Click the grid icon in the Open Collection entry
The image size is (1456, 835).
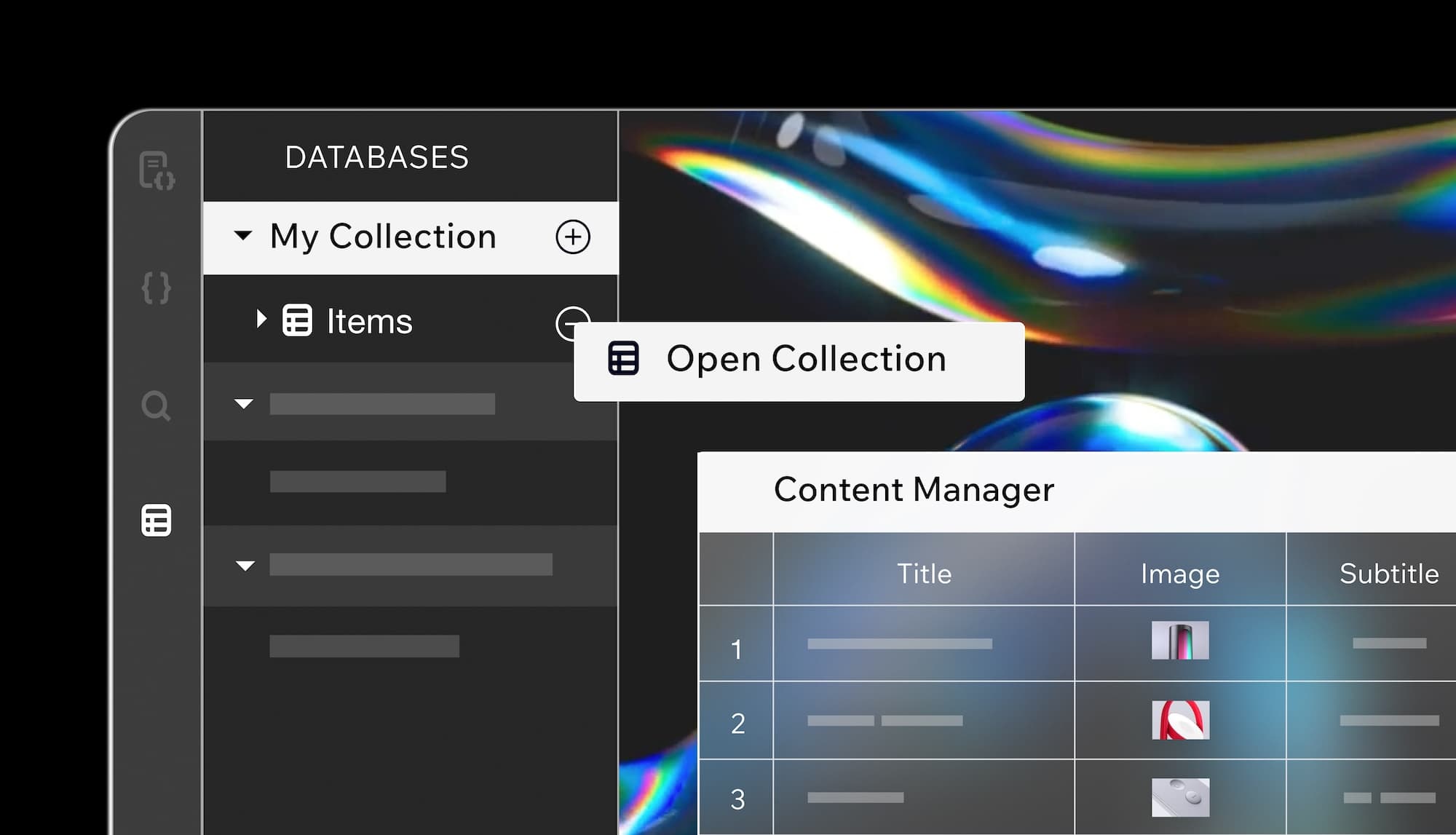[x=623, y=358]
